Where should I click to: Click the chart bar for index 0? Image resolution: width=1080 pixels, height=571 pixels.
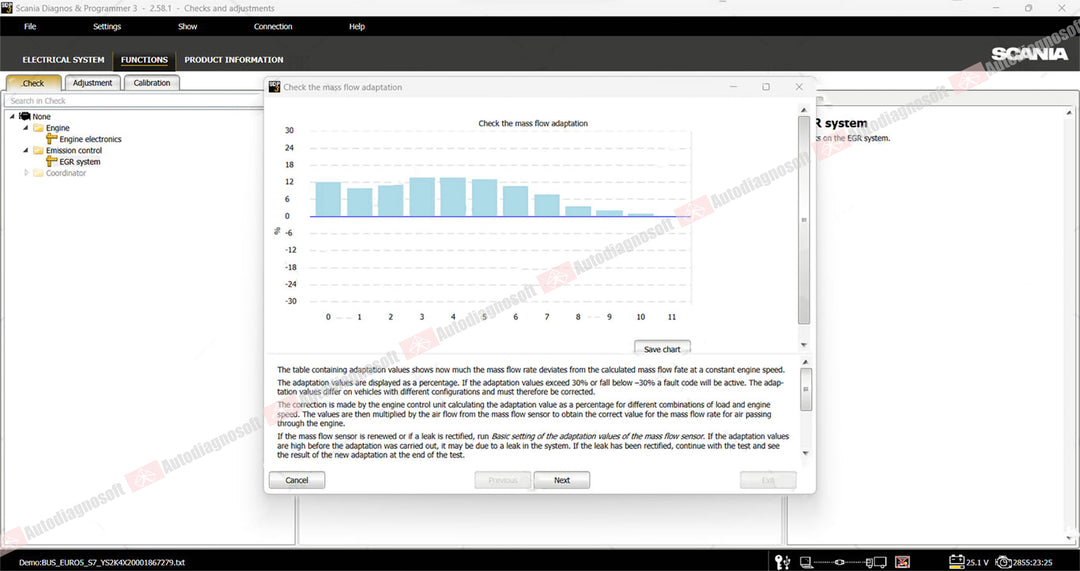tap(328, 199)
